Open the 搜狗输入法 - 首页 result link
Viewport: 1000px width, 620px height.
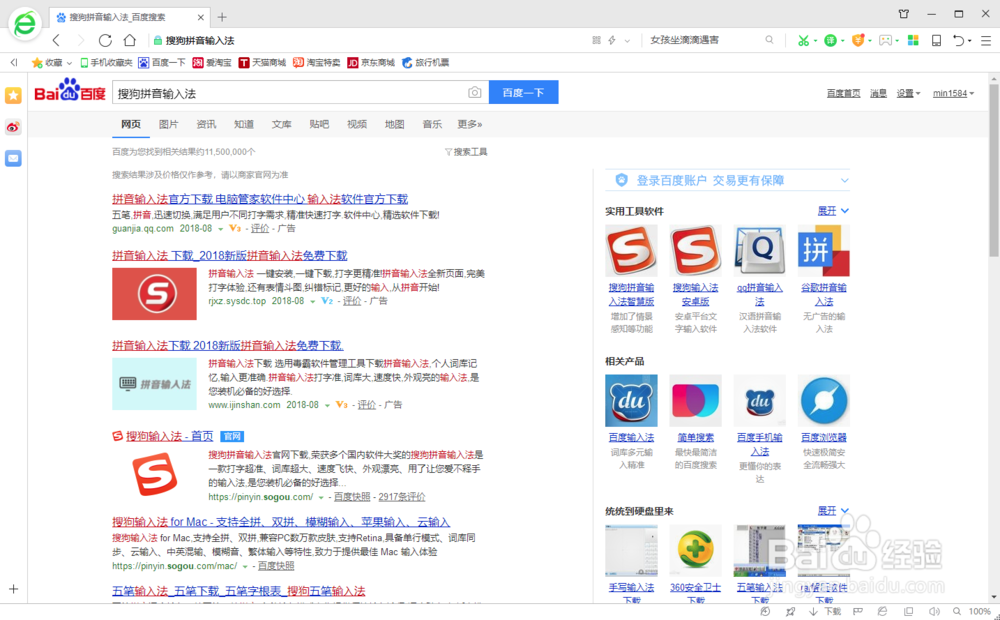coord(169,436)
